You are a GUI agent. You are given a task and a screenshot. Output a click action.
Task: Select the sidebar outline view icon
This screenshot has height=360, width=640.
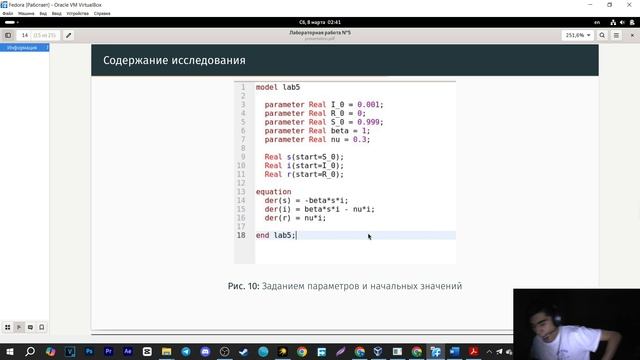19,327
